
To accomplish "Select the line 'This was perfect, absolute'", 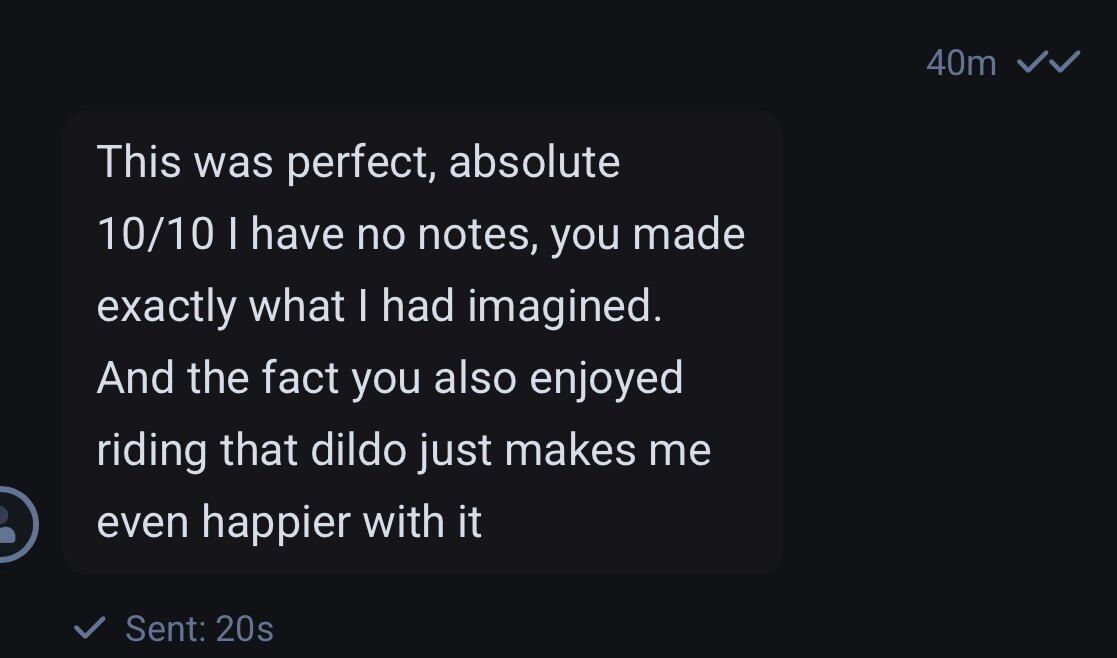I will click(358, 162).
